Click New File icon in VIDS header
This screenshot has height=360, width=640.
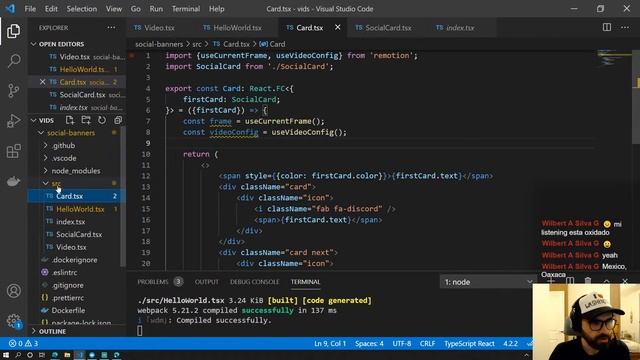point(70,120)
